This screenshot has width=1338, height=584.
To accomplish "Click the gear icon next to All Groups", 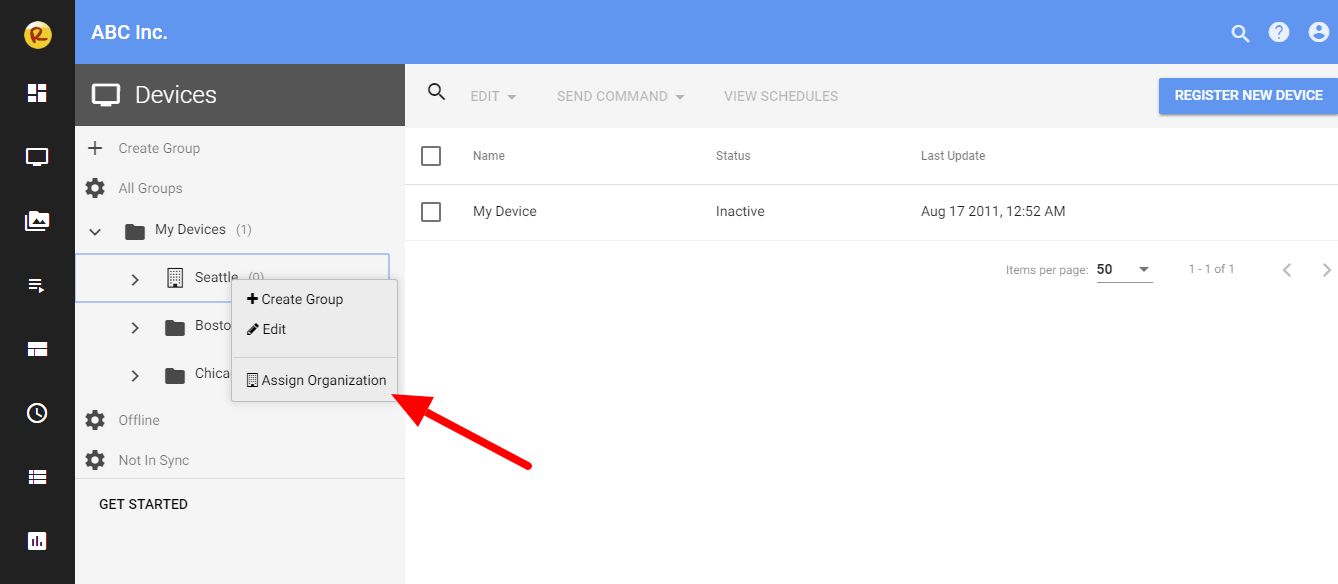I will coord(95,188).
